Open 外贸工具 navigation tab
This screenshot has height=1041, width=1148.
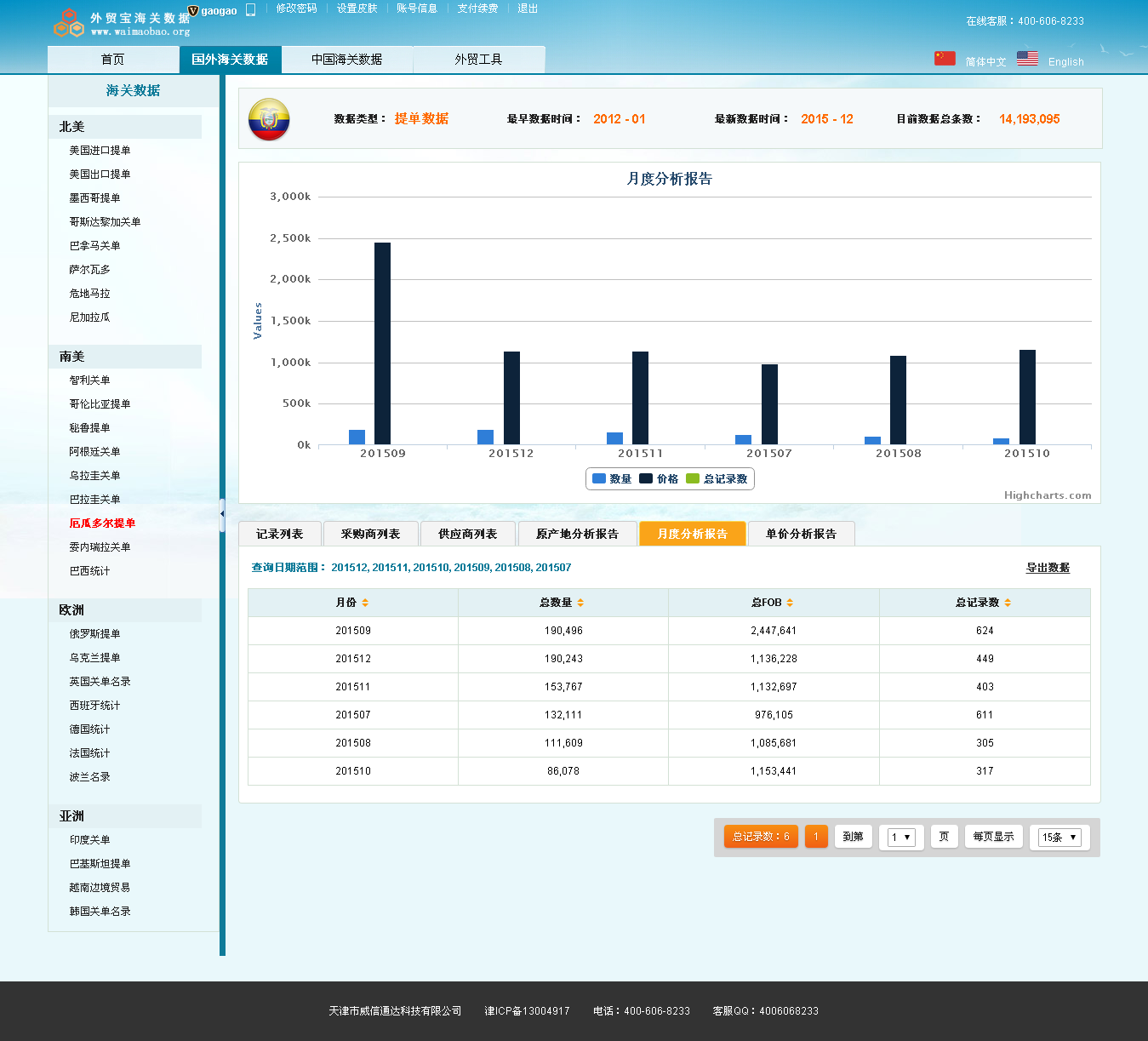[x=478, y=60]
